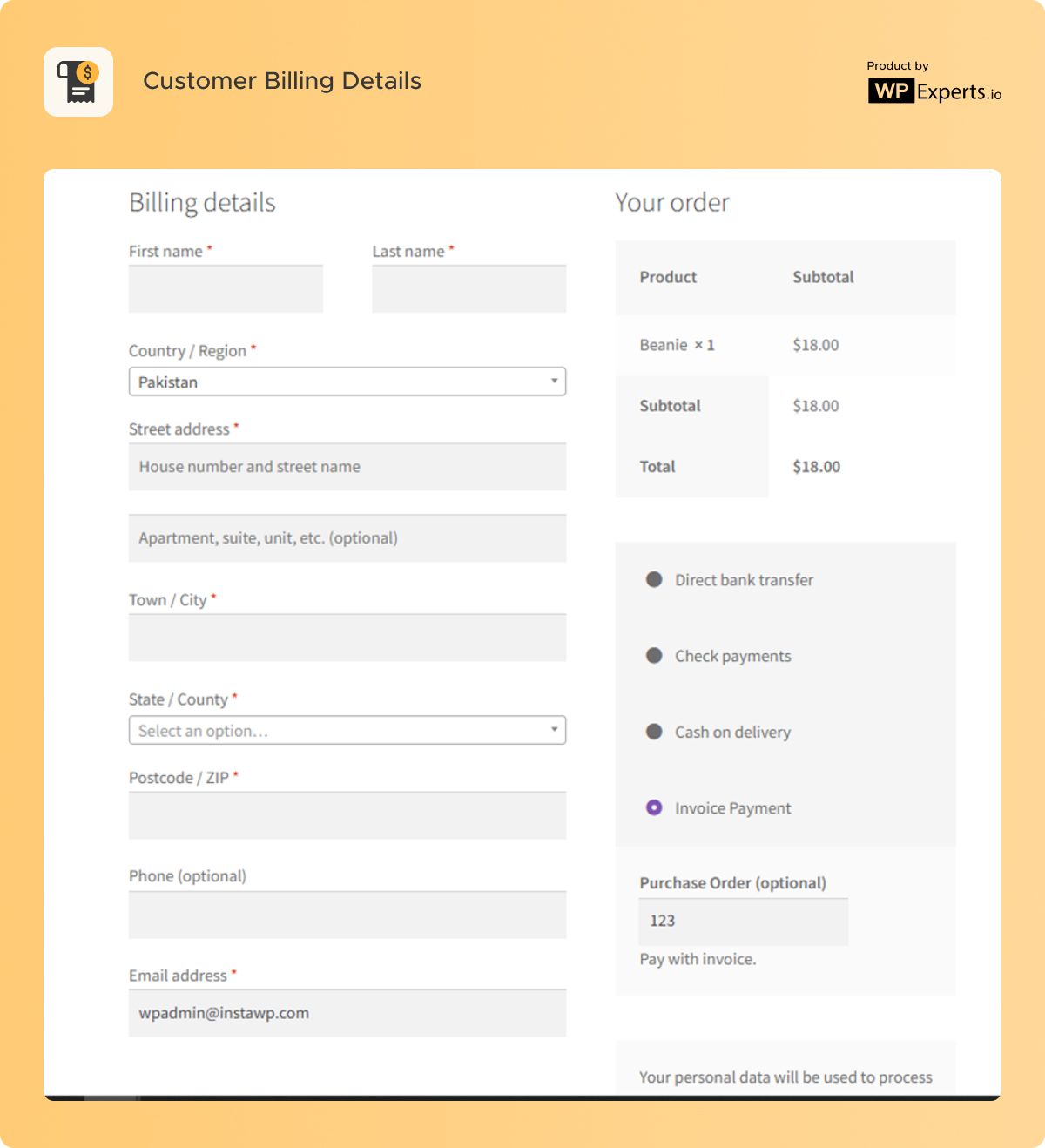Click the House number and street name field

coord(347,467)
